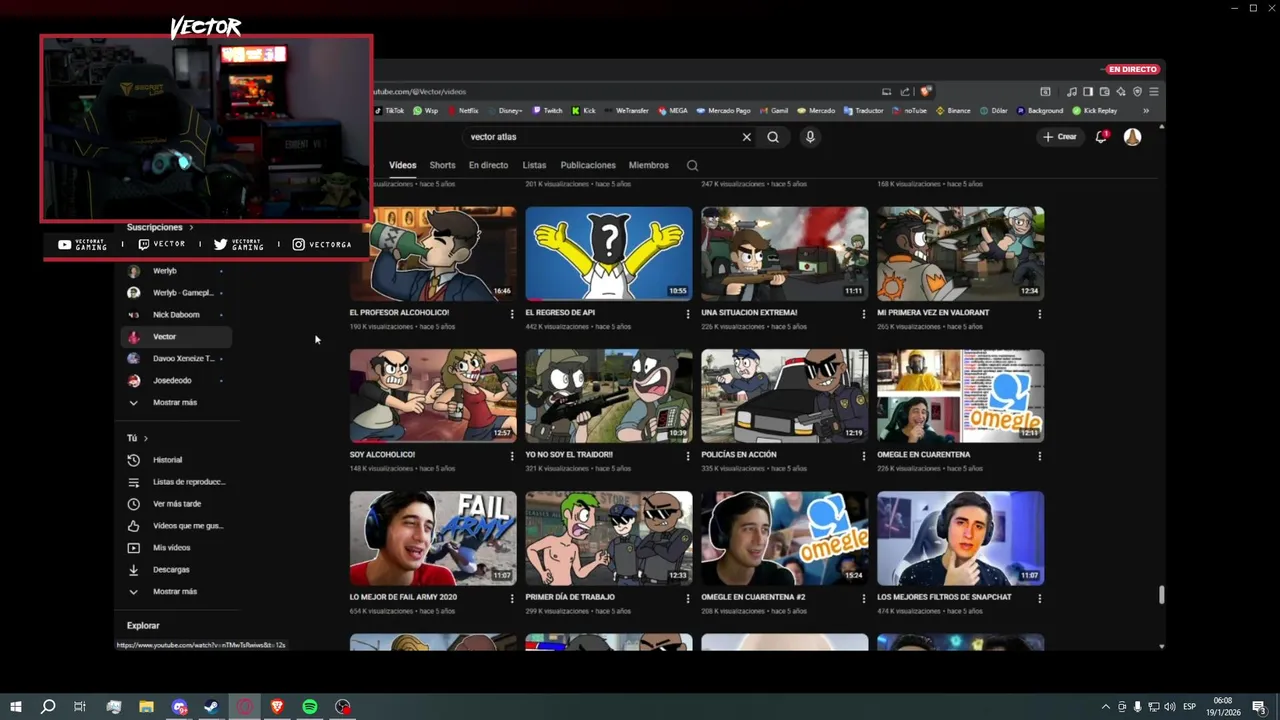The width and height of the screenshot is (1280, 720).
Task: Open the YouTube notifications bell
Action: click(1101, 137)
